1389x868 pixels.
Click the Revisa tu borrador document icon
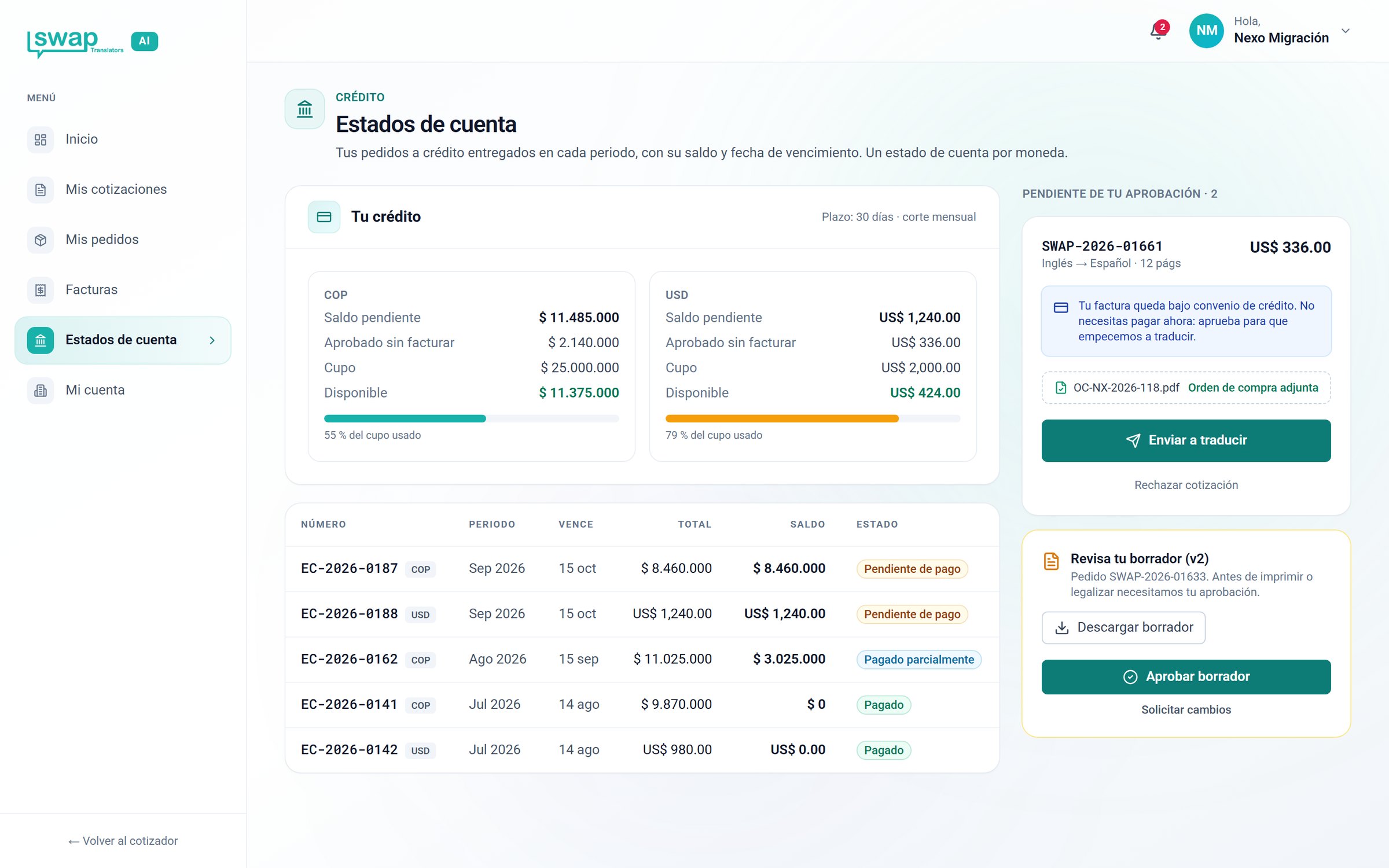[1052, 561]
